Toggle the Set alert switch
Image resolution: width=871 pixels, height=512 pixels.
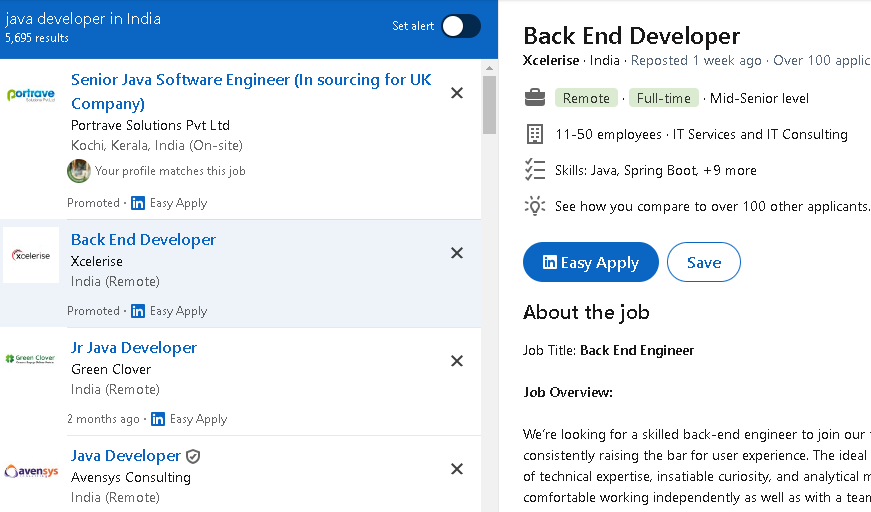pos(461,26)
